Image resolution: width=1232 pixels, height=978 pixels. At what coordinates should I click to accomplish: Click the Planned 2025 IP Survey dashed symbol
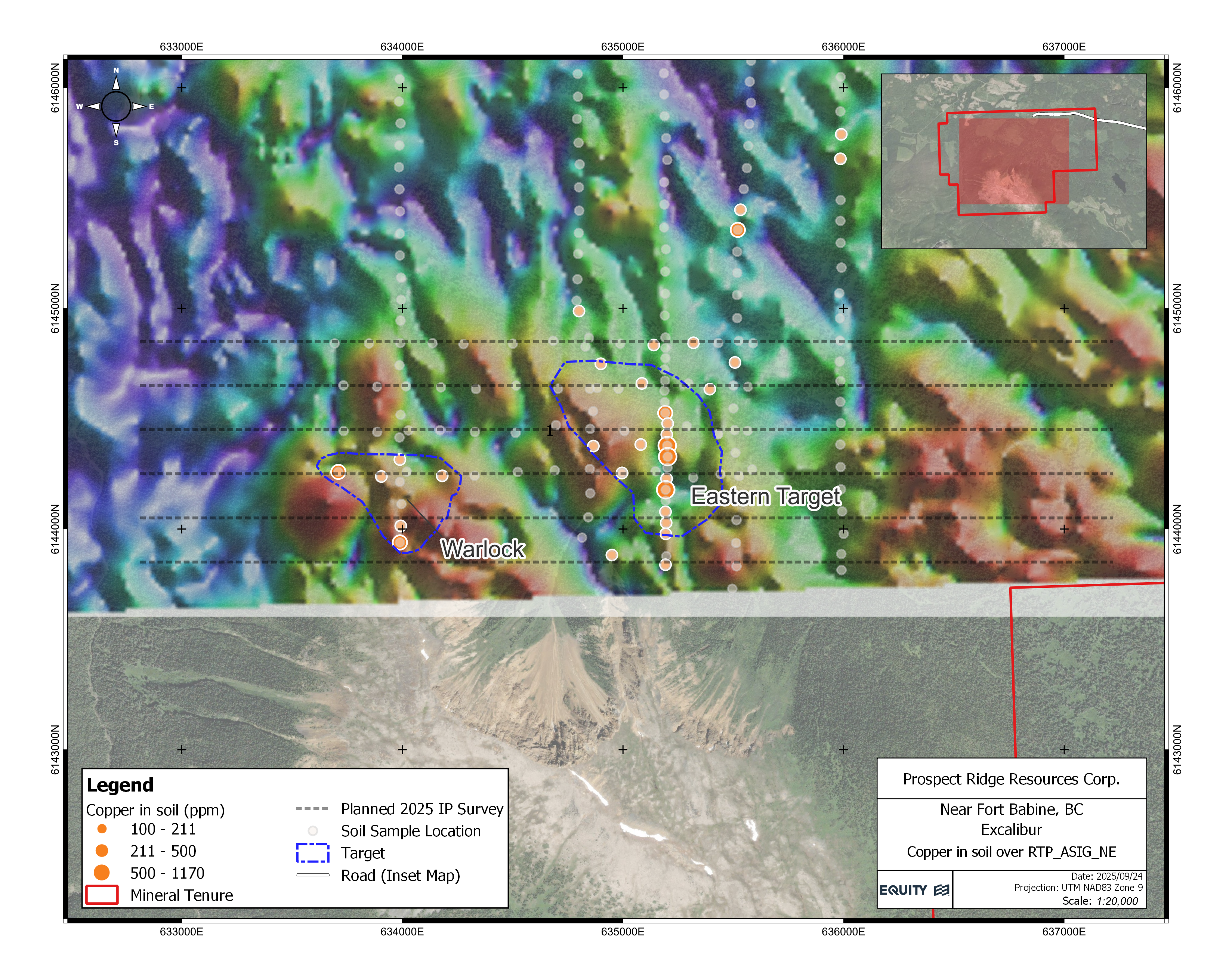312,809
